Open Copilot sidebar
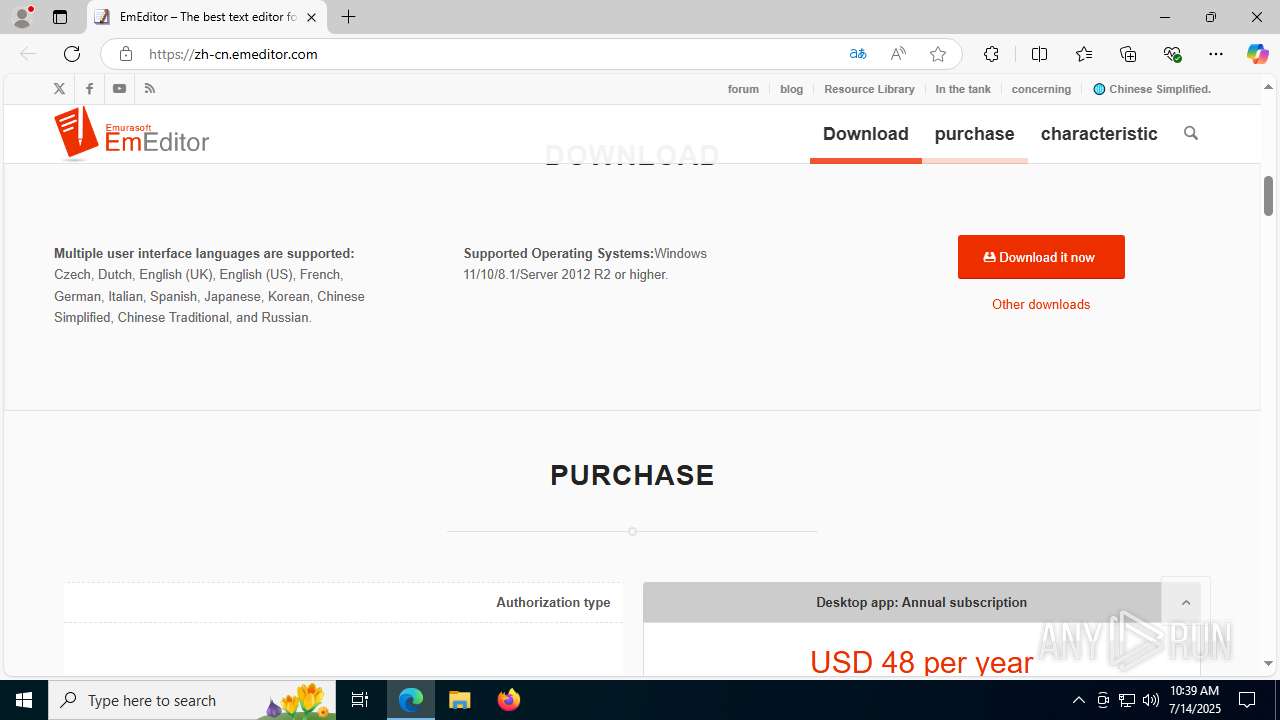Screen dimensions: 1280x720 click(x=1257, y=54)
